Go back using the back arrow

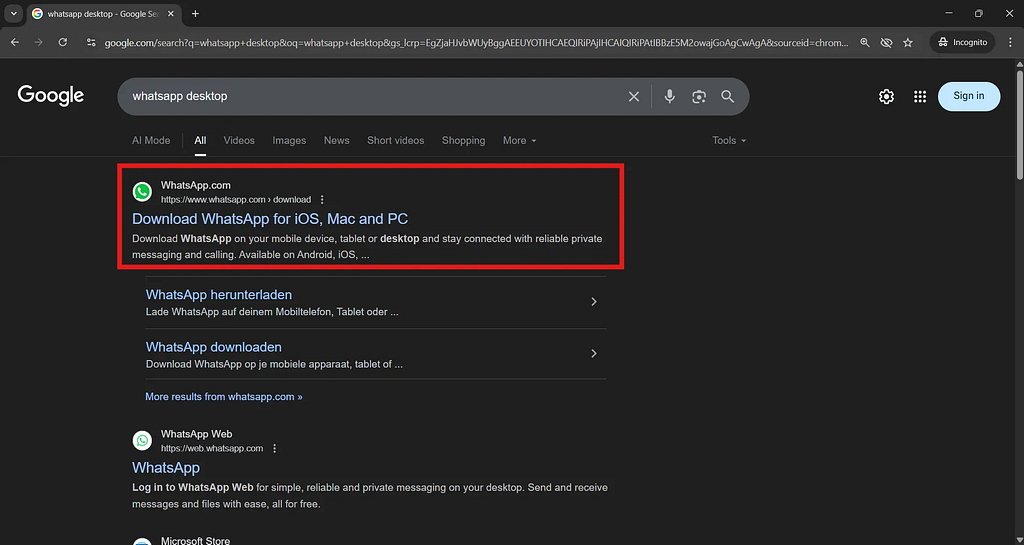tap(14, 42)
